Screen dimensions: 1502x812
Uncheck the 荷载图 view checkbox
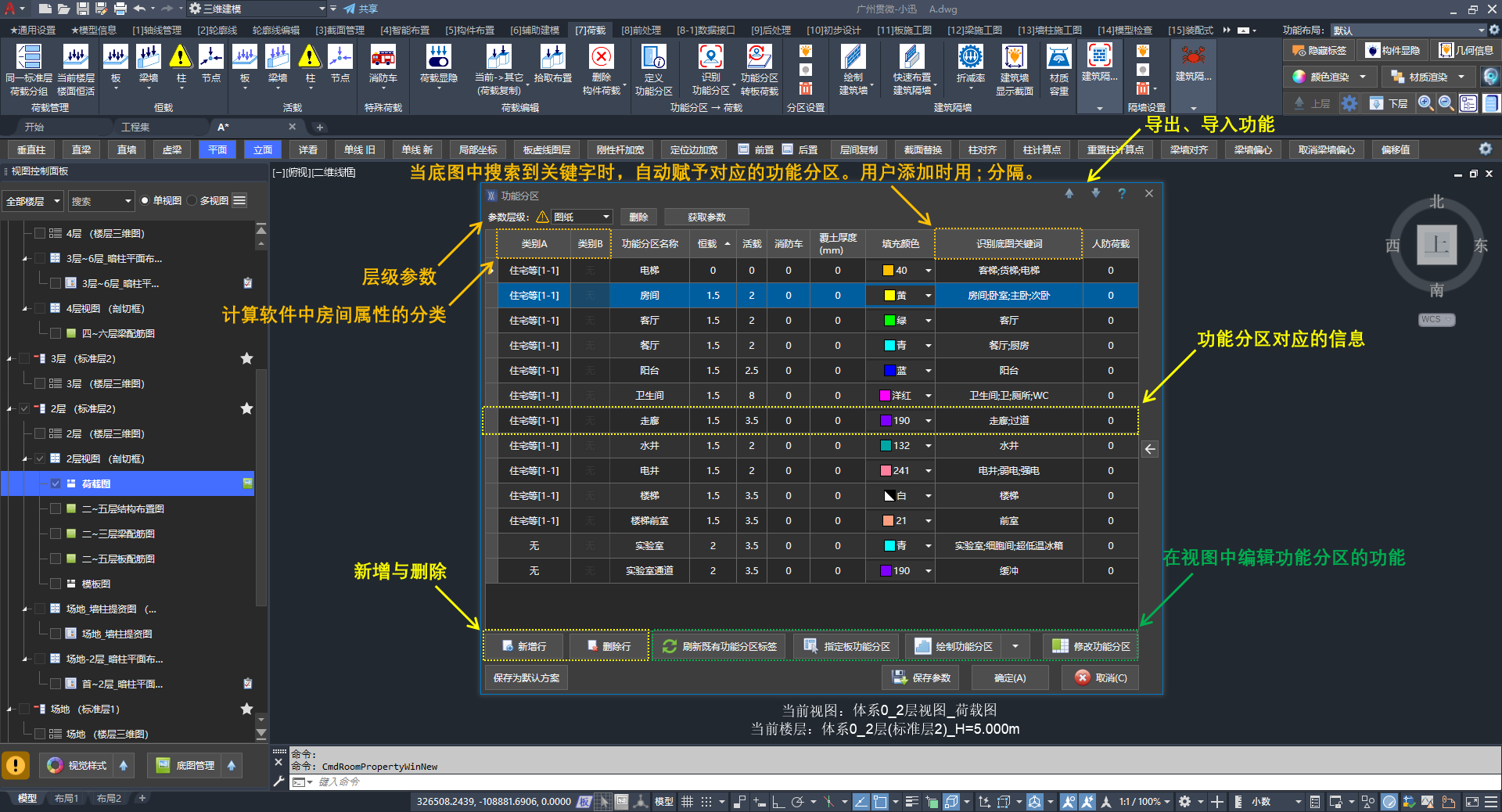point(56,483)
